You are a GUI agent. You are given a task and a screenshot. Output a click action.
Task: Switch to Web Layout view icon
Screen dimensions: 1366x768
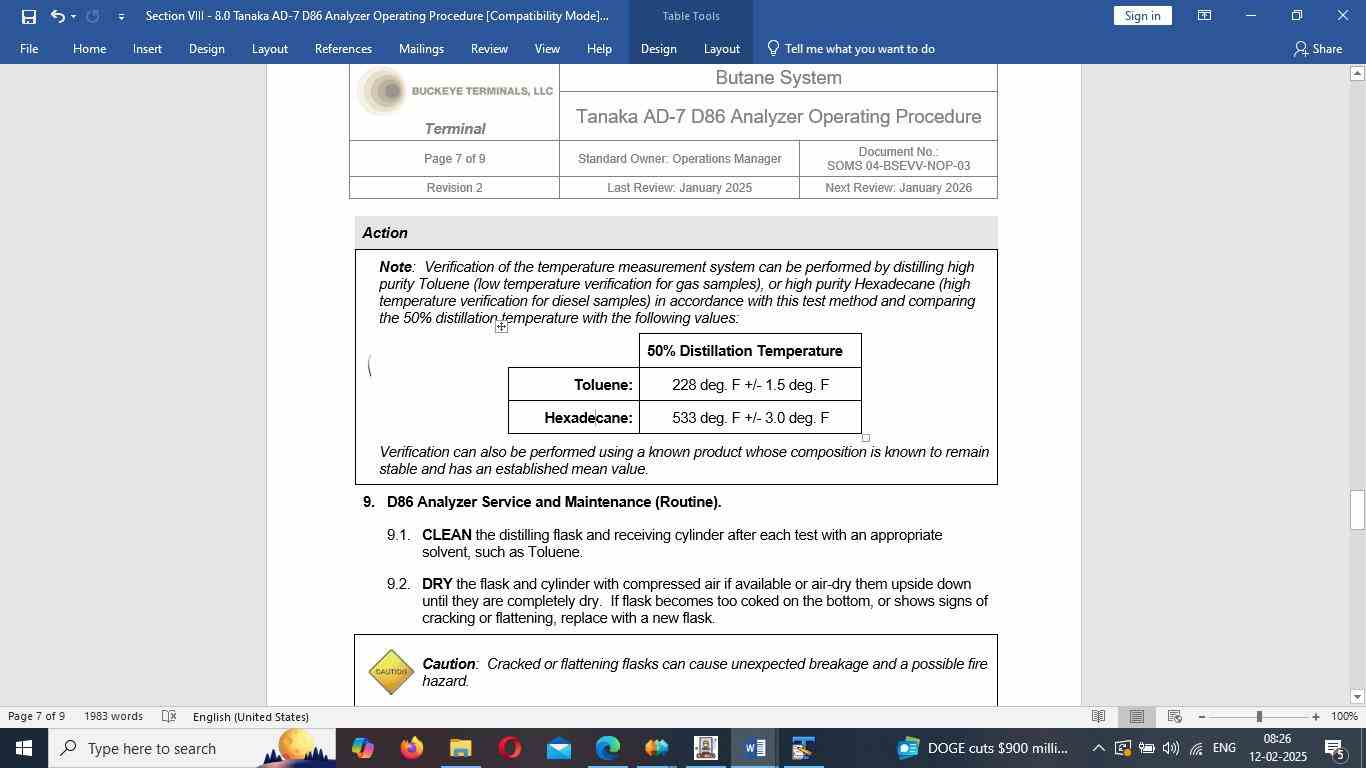point(1175,716)
